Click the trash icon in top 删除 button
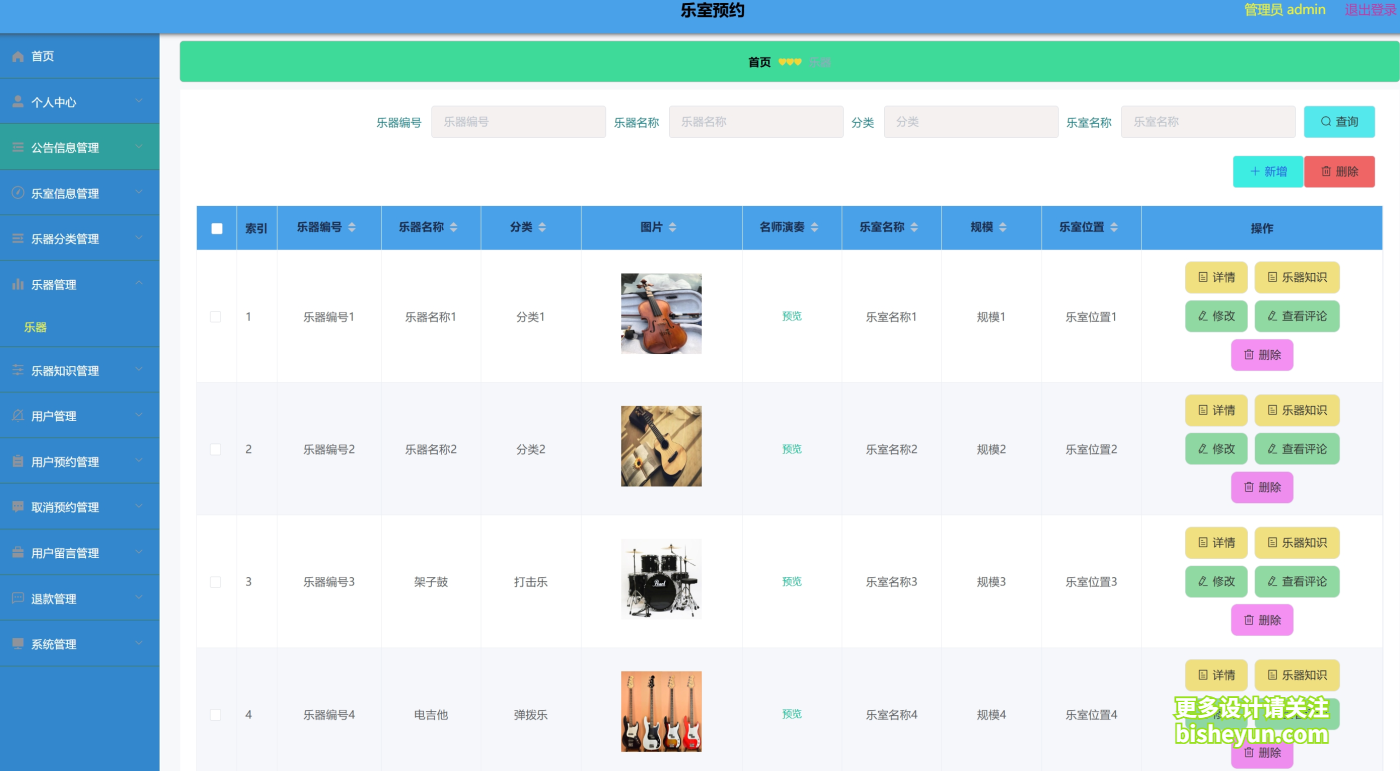The height and width of the screenshot is (771, 1400). (x=1326, y=172)
